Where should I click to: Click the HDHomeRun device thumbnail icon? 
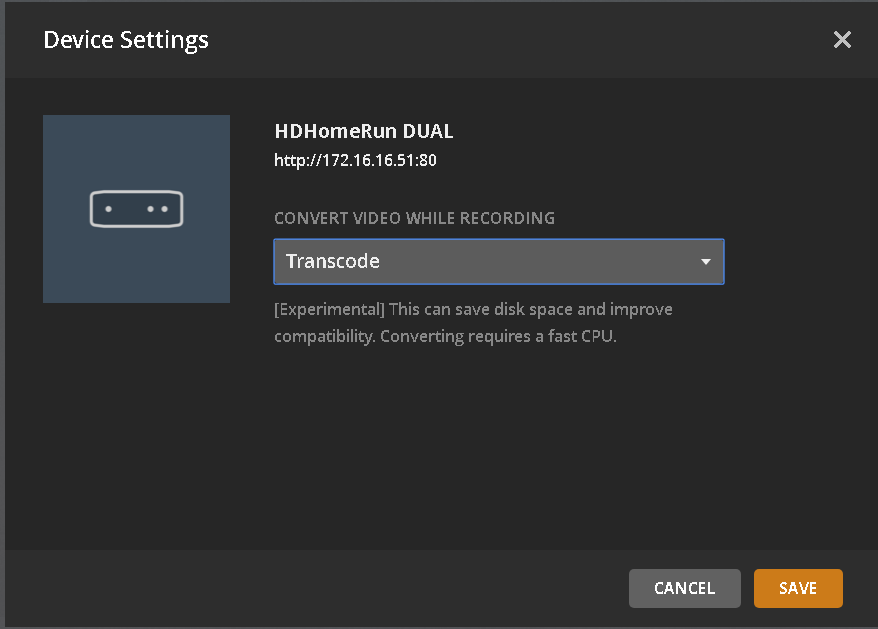[x=137, y=209]
